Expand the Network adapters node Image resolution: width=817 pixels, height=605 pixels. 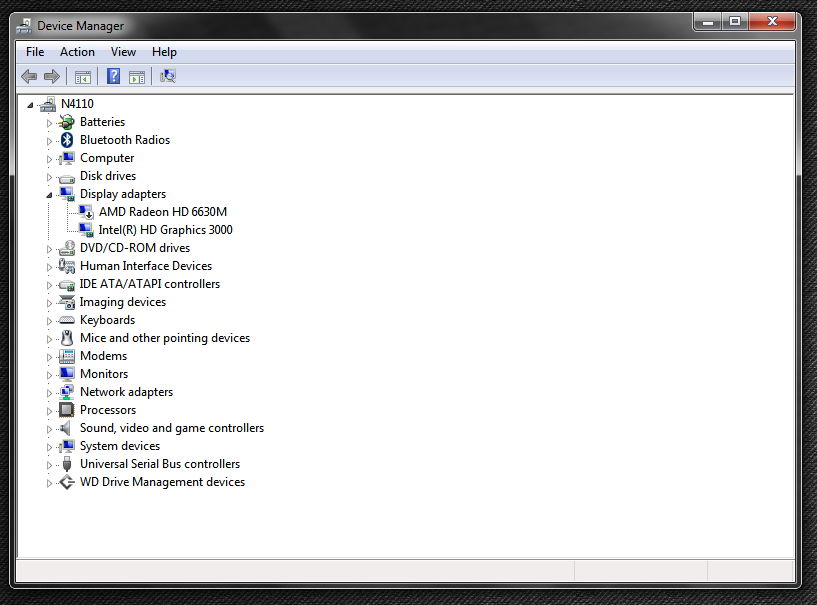(49, 393)
